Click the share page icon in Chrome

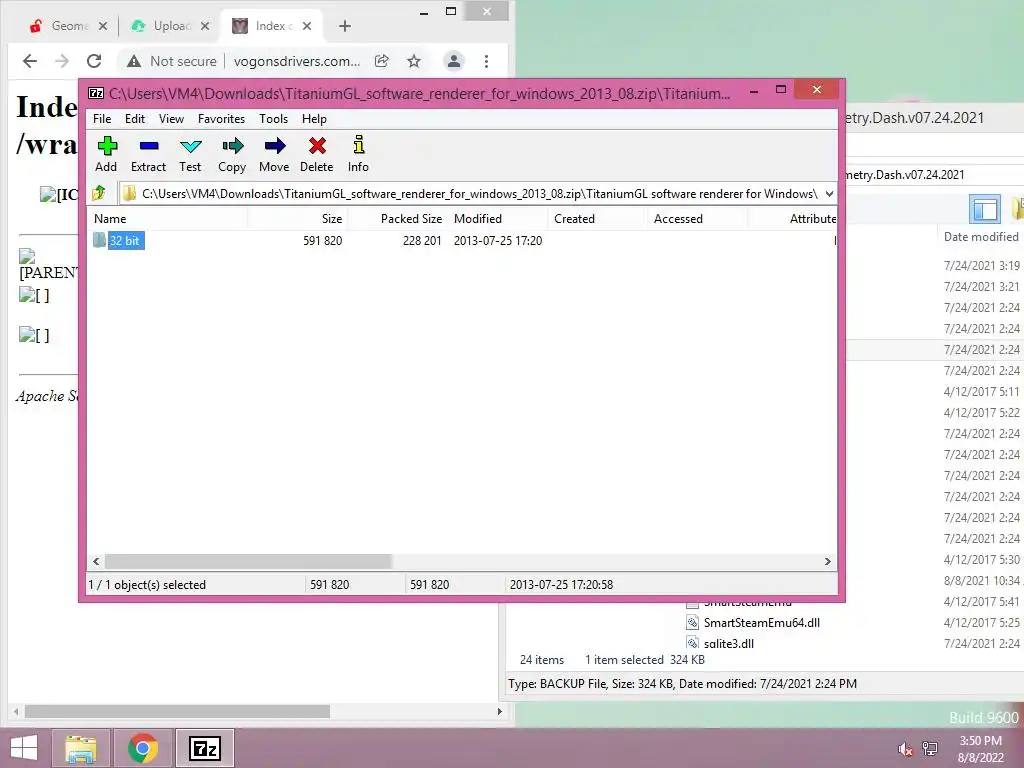(381, 61)
